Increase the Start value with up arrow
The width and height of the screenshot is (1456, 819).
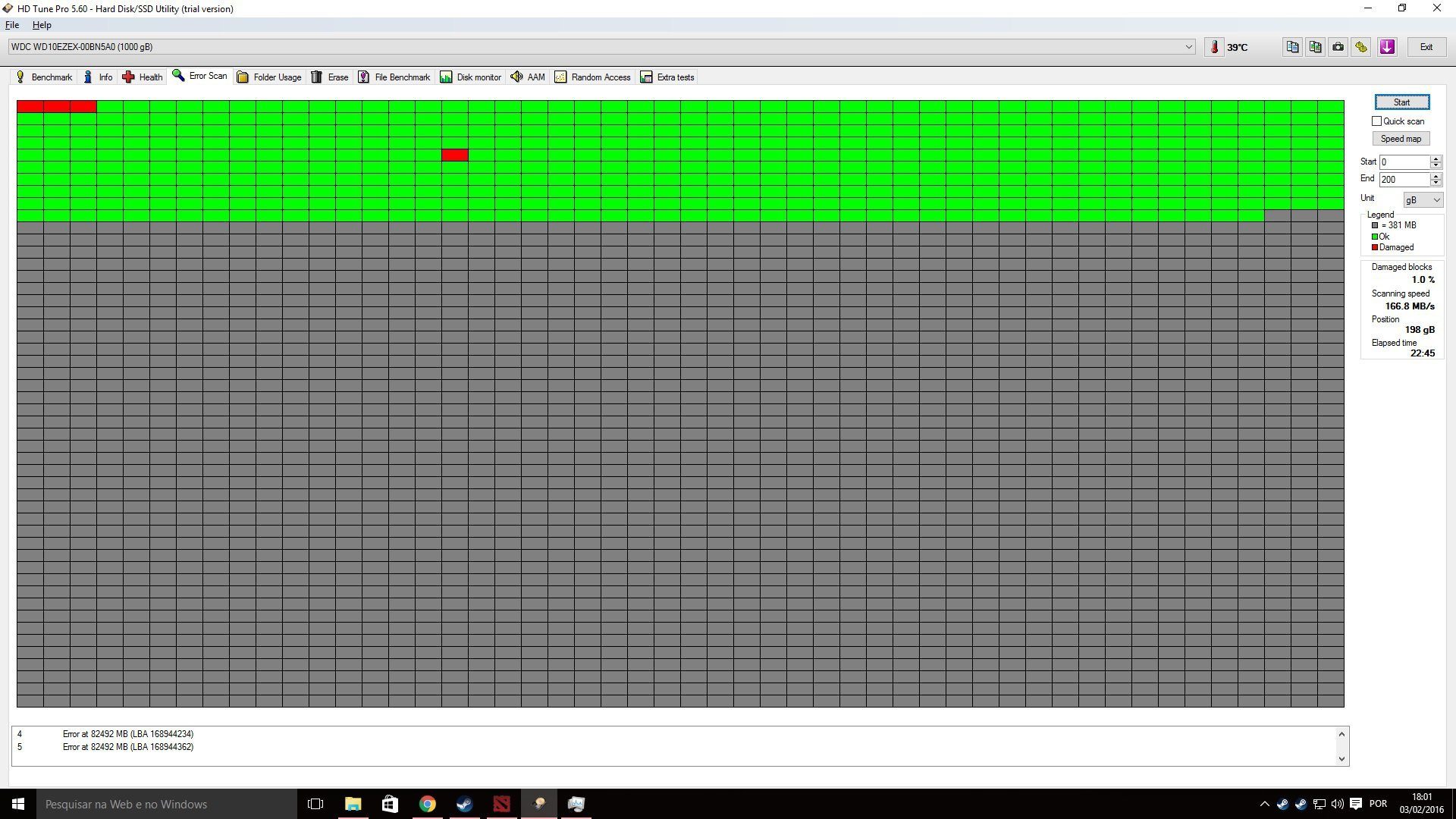click(x=1436, y=158)
